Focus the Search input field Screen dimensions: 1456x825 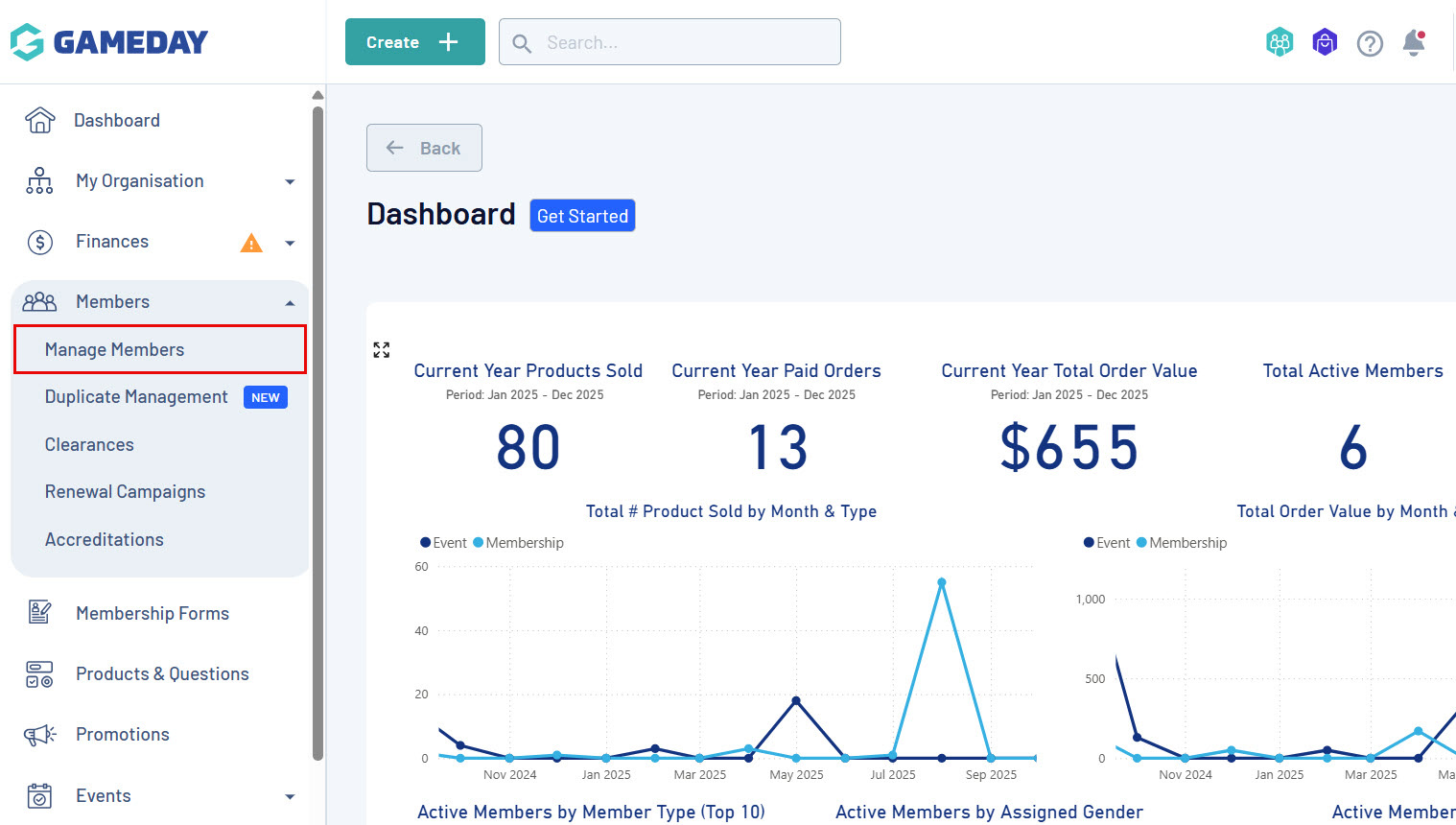coord(669,42)
